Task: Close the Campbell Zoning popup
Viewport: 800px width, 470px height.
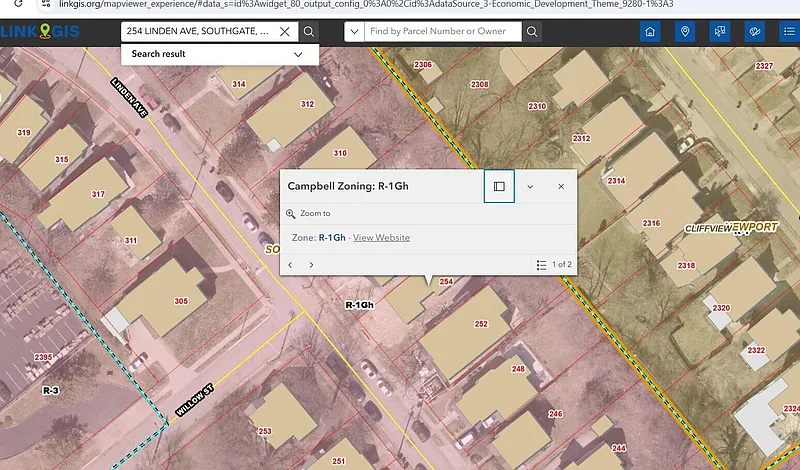Action: 561,186
